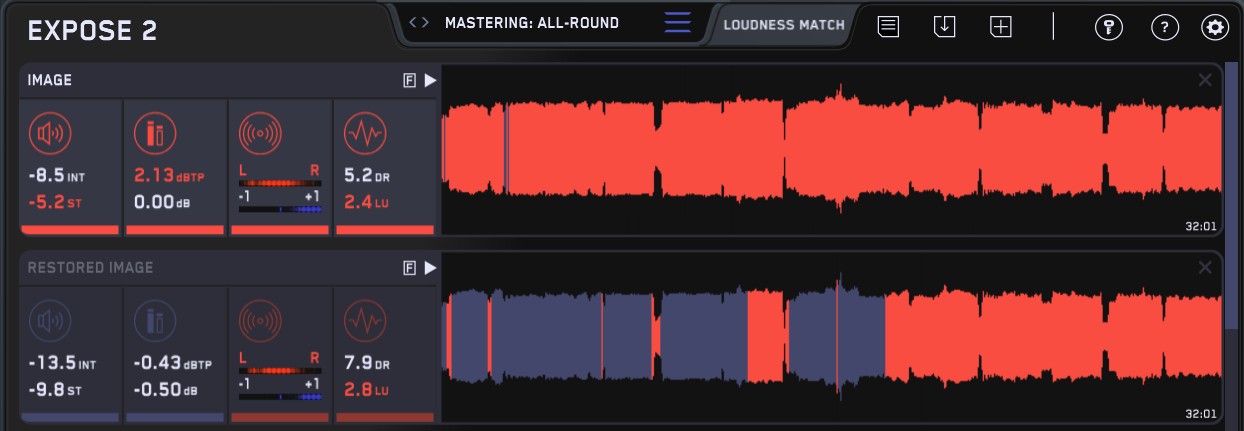Click the RESTORED IMAGE waveform red section
Screen dimensions: 1244x431
(x=1053, y=337)
